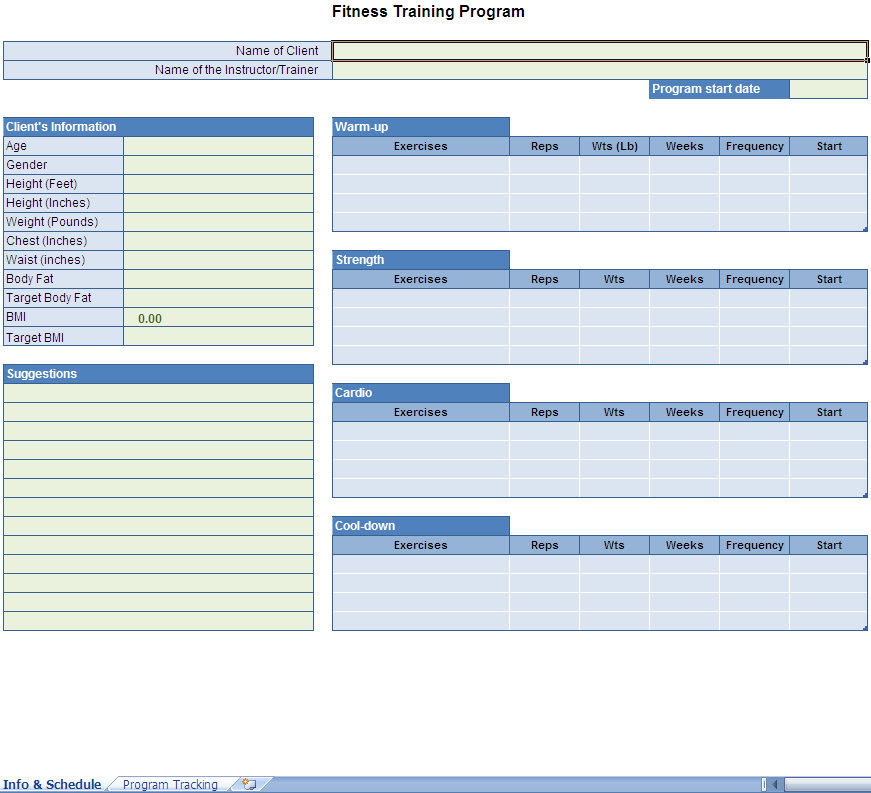Select the Program start date value cell
Image resolution: width=871 pixels, height=793 pixels.
point(828,89)
